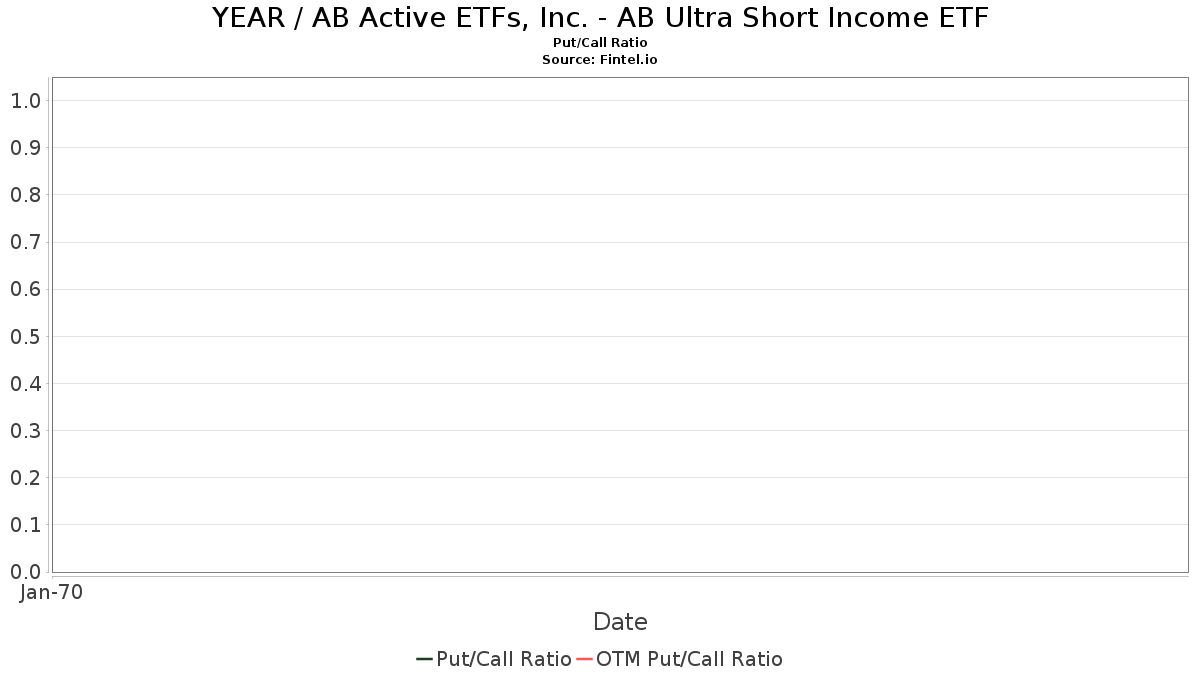Viewport: 1200px width, 675px height.
Task: Click the 0.2 y-axis tick label
Action: (x=26, y=478)
